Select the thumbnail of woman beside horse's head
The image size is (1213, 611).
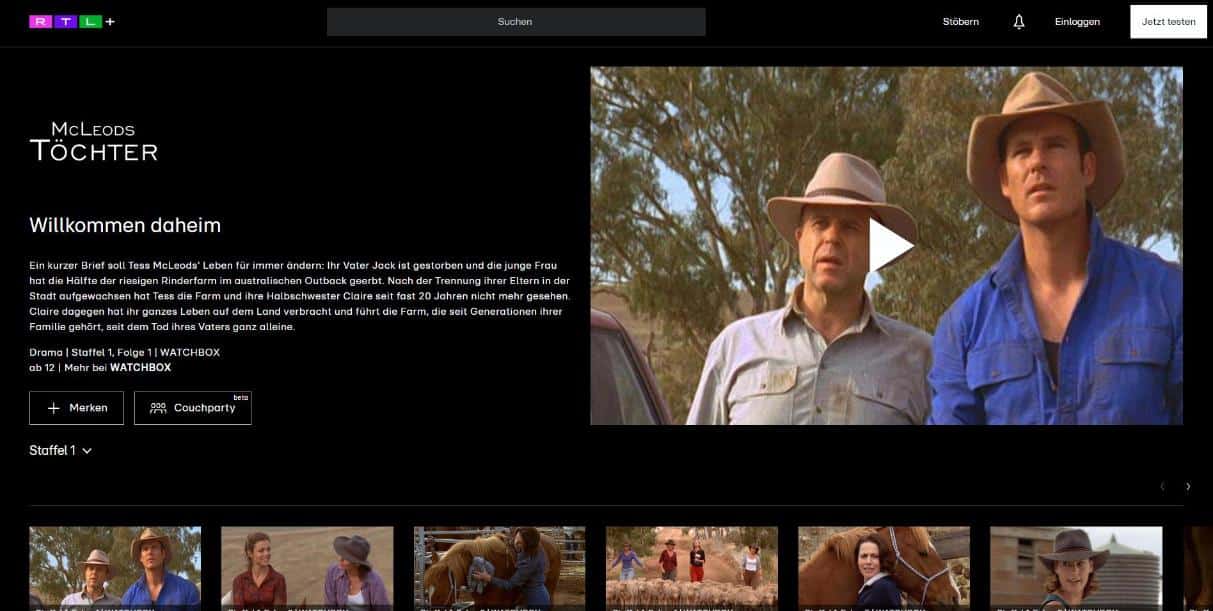[x=884, y=568]
